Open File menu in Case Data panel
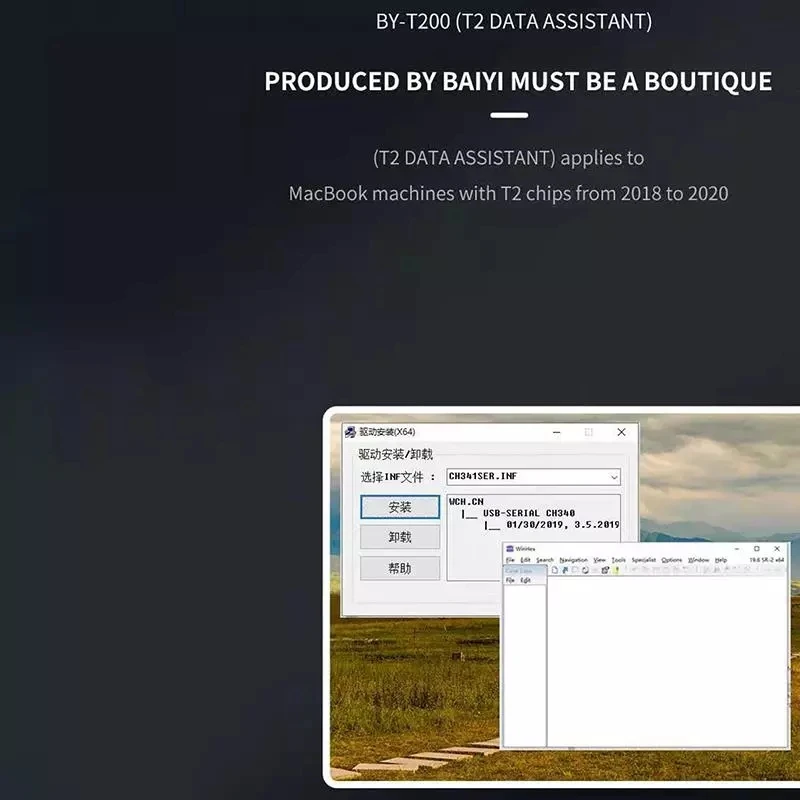Image resolution: width=800 pixels, height=800 pixels. click(510, 580)
